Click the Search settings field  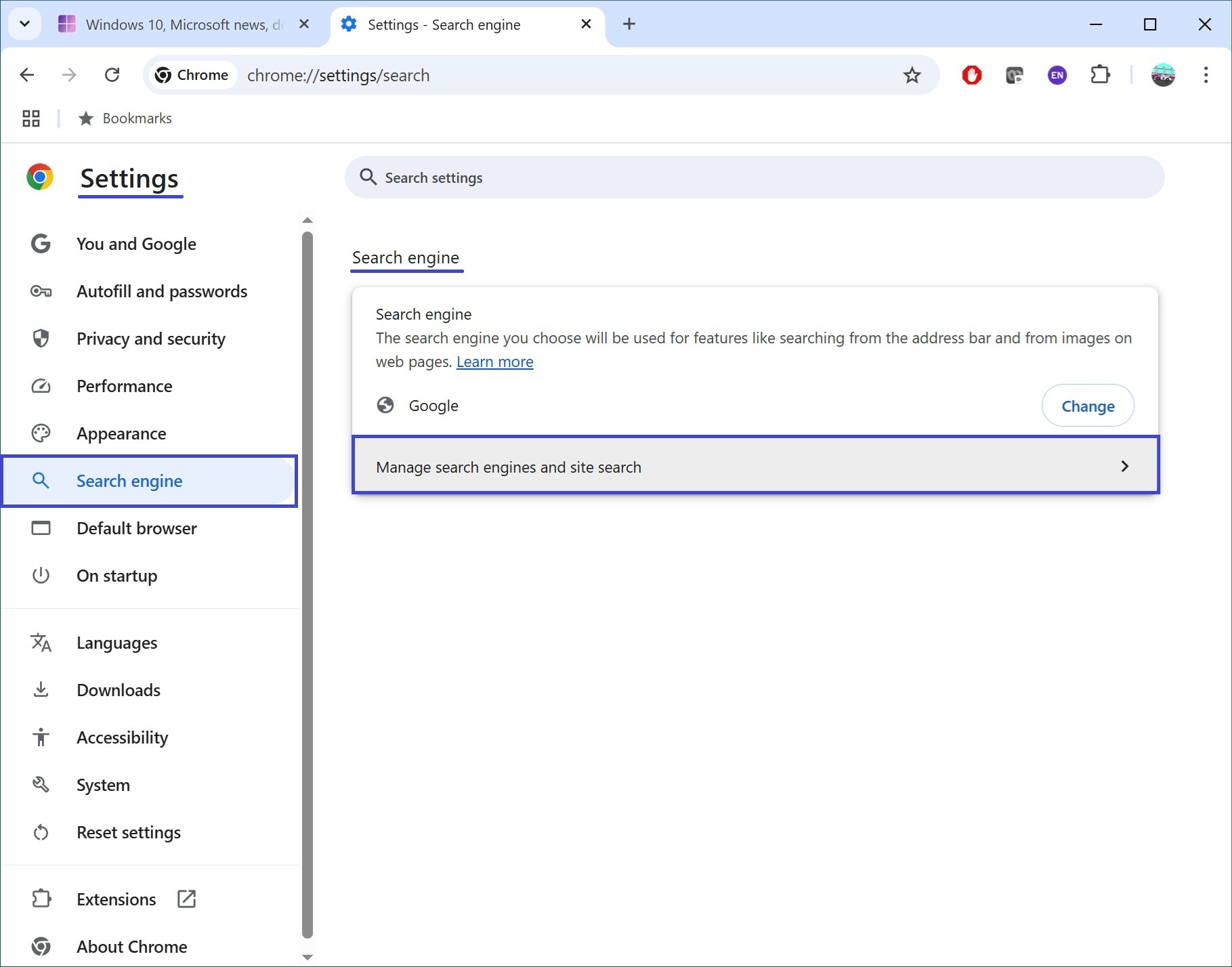(755, 177)
